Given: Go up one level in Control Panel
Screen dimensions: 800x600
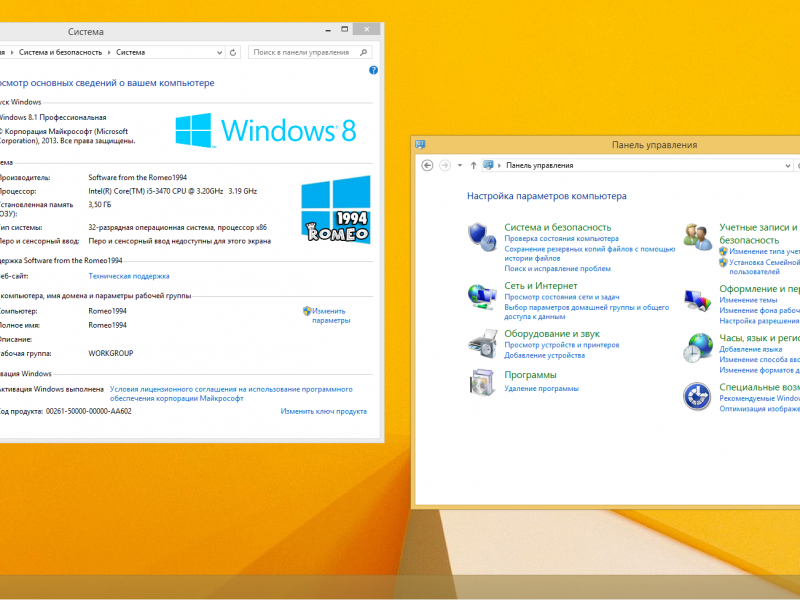Looking at the screenshot, I should (473, 165).
